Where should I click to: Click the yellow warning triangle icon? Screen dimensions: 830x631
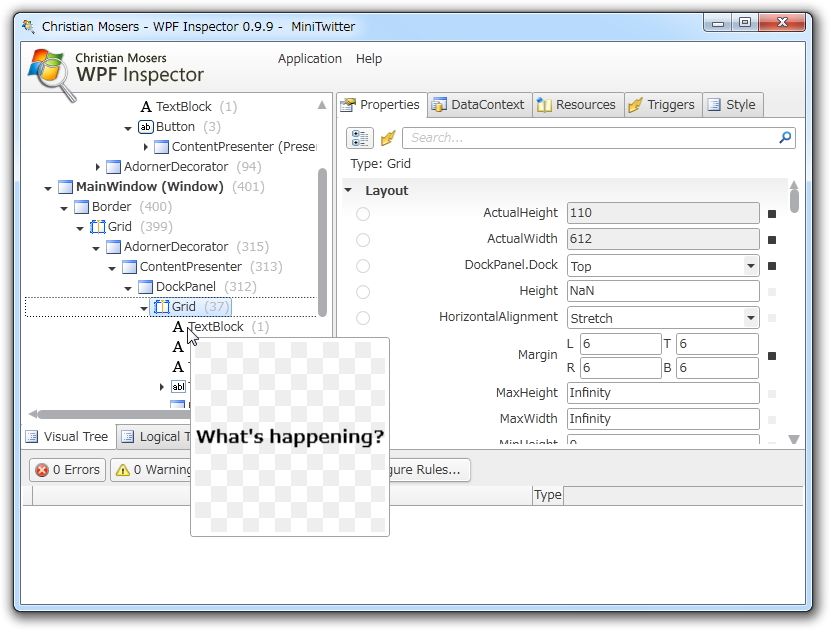123,470
